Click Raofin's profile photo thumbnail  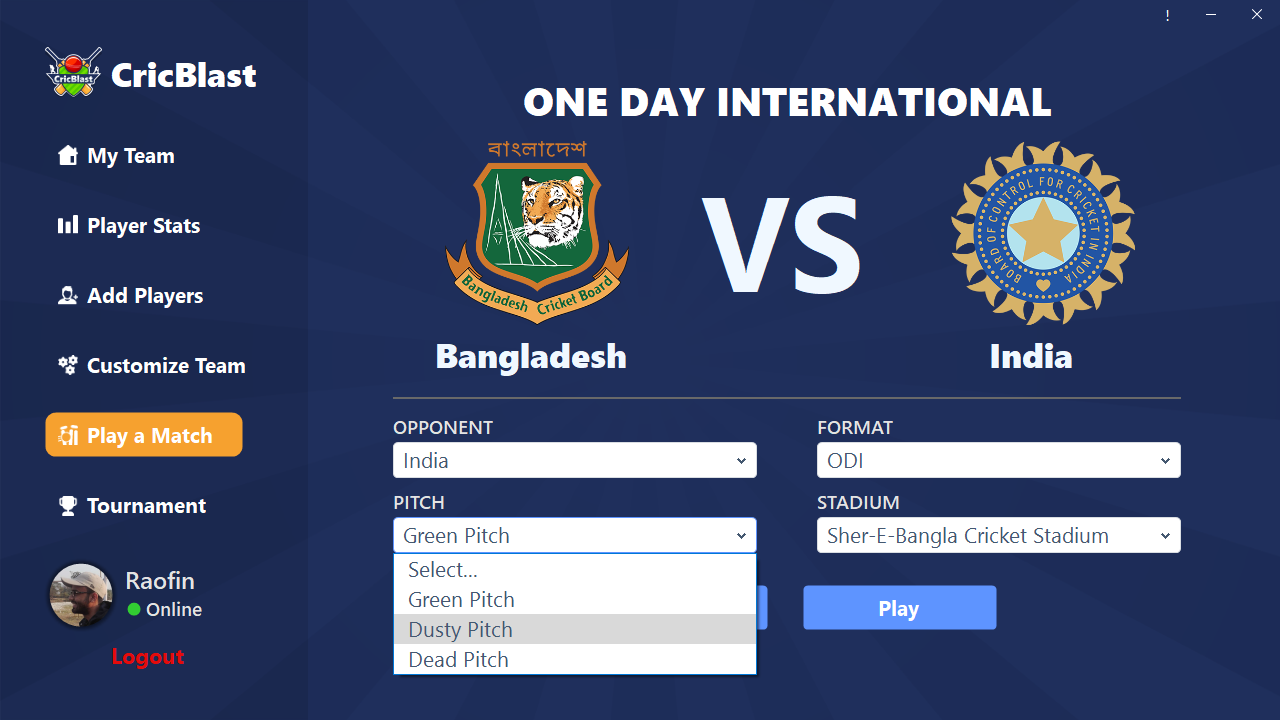click(81, 595)
